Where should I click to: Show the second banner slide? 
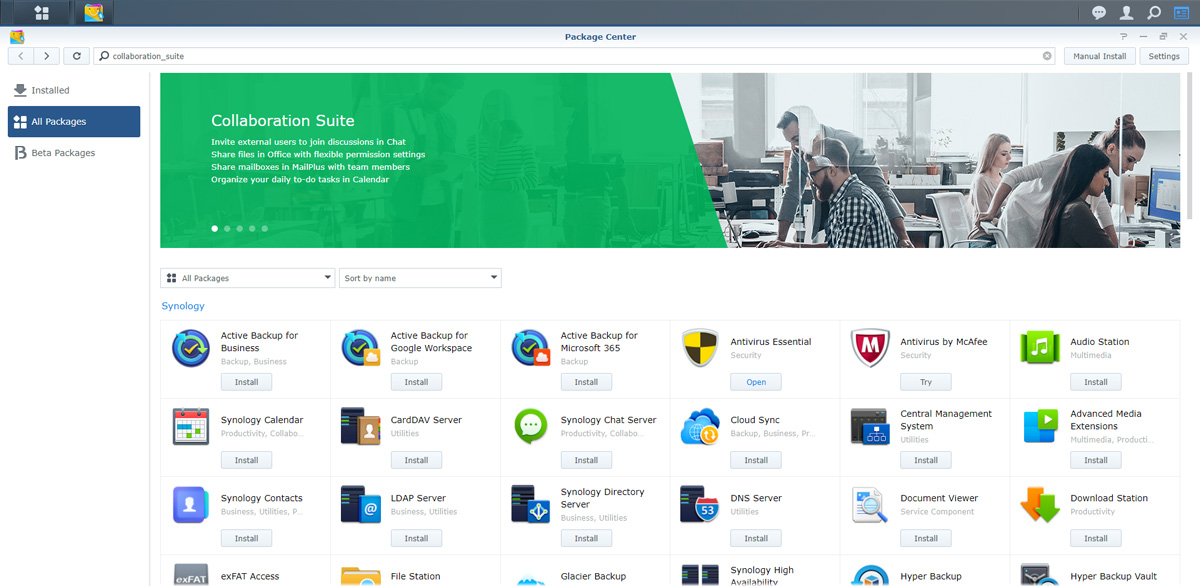pos(227,229)
